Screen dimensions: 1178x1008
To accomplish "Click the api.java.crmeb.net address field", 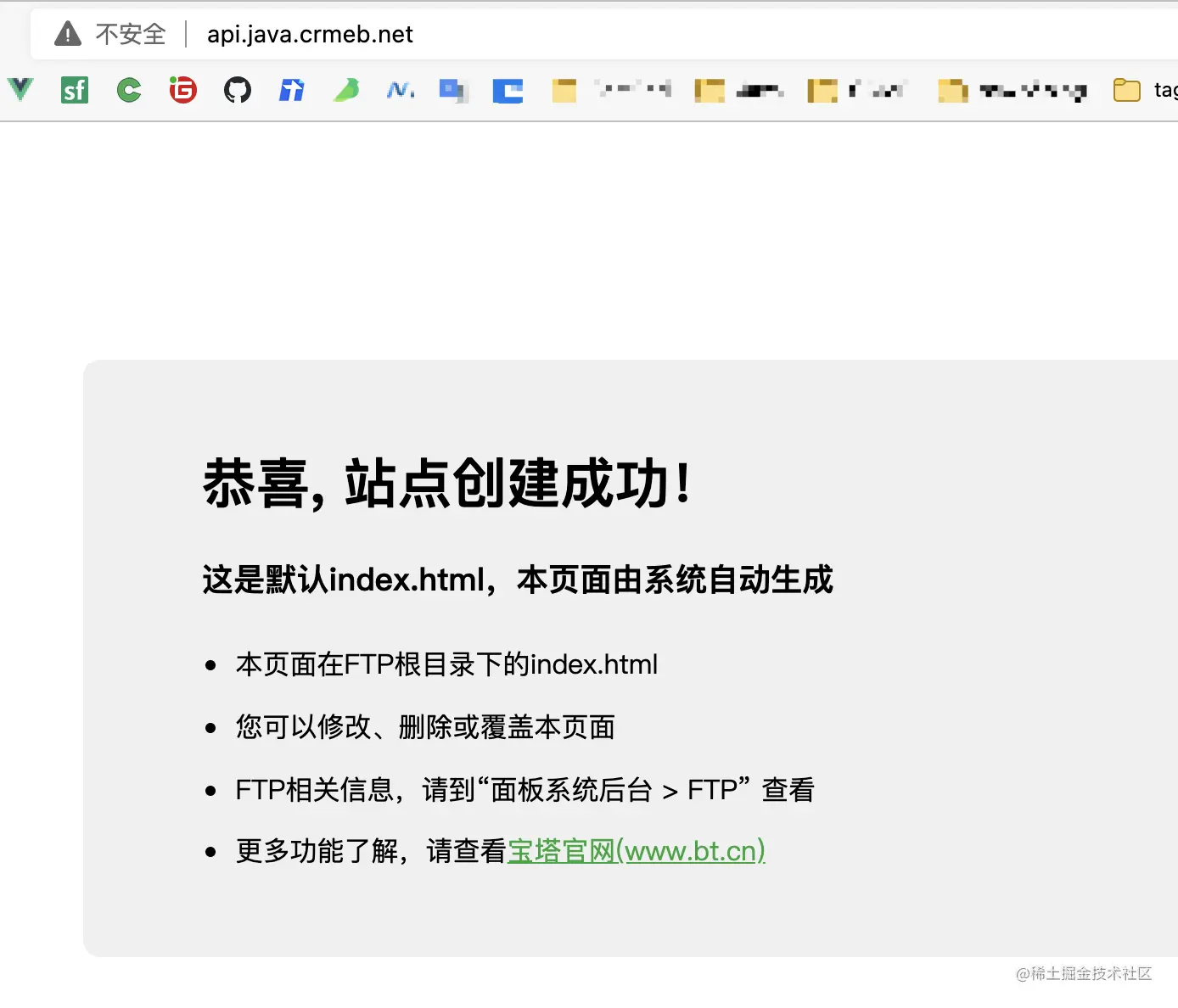I will [x=310, y=34].
